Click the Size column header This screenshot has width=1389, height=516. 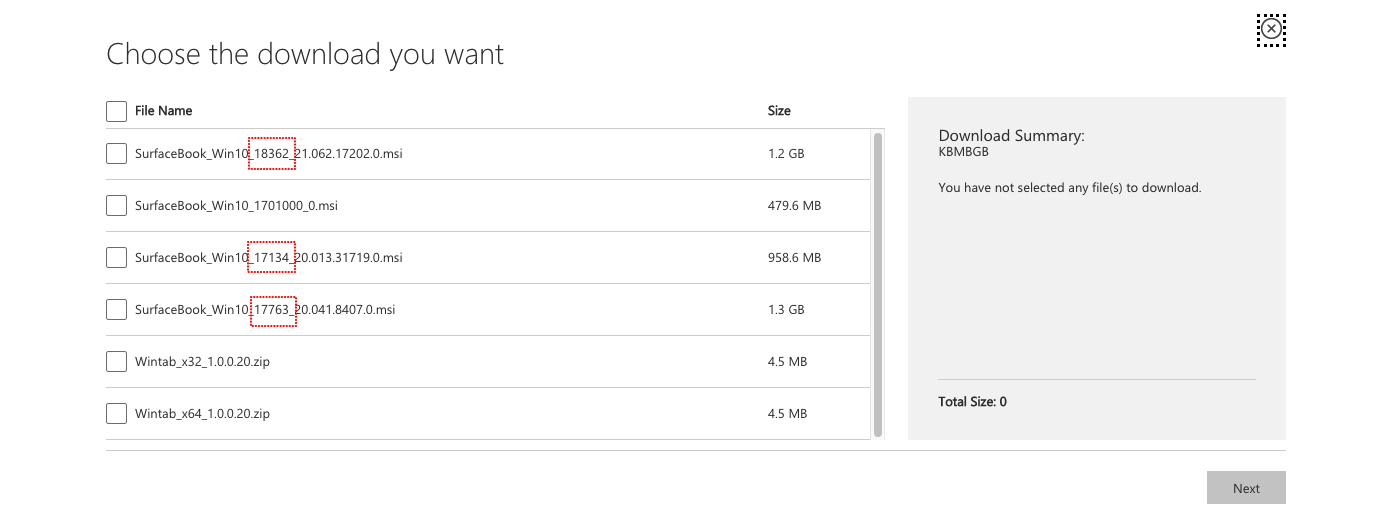[x=779, y=111]
